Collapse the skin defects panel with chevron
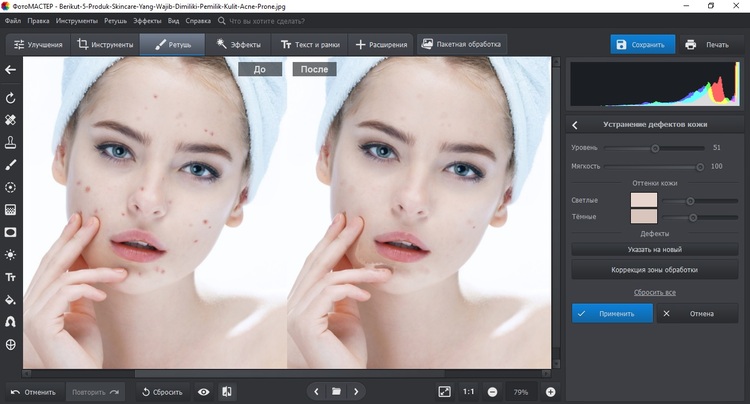This screenshot has width=750, height=404. coord(576,125)
